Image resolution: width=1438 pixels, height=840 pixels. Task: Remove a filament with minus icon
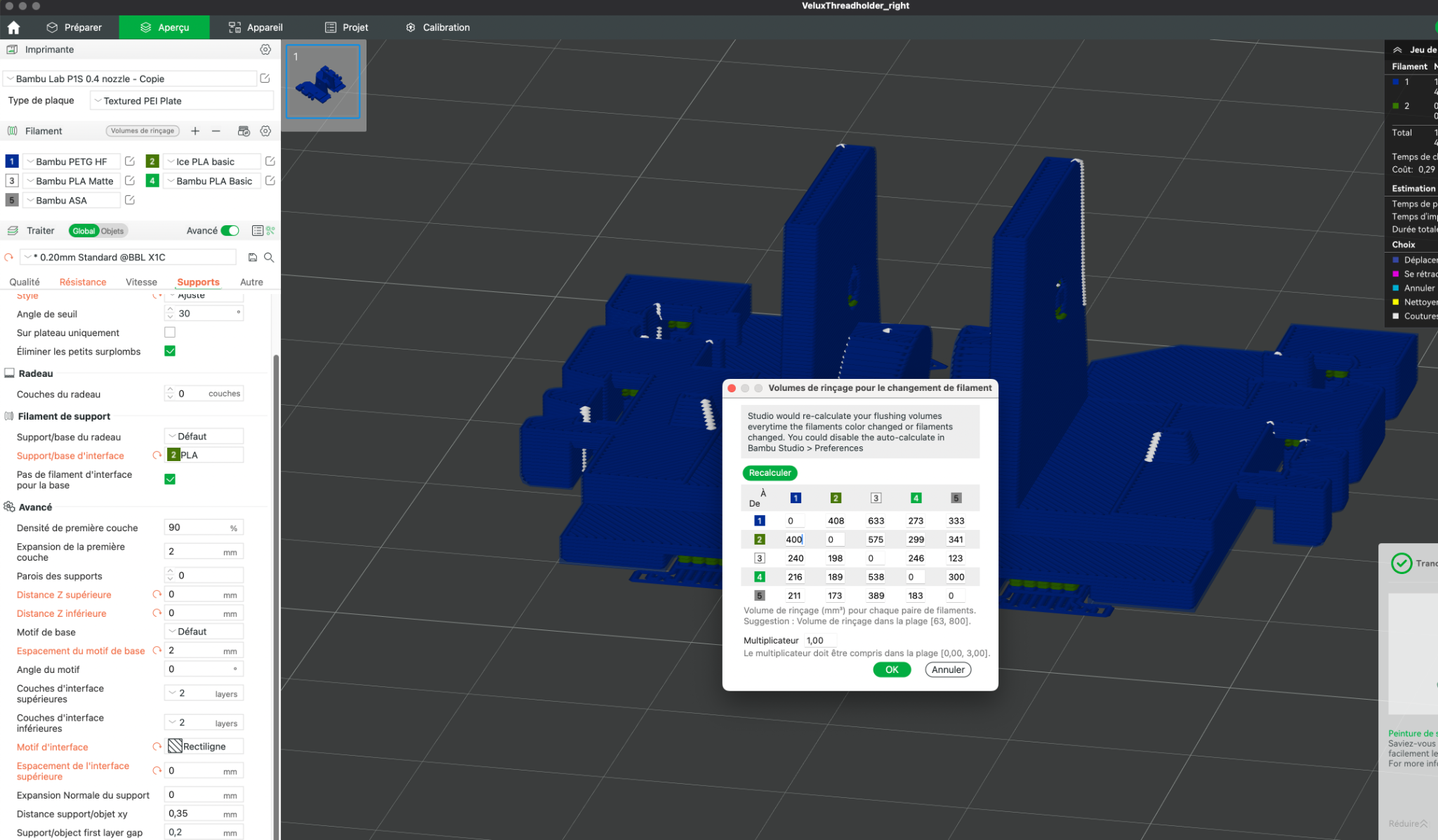coord(216,131)
